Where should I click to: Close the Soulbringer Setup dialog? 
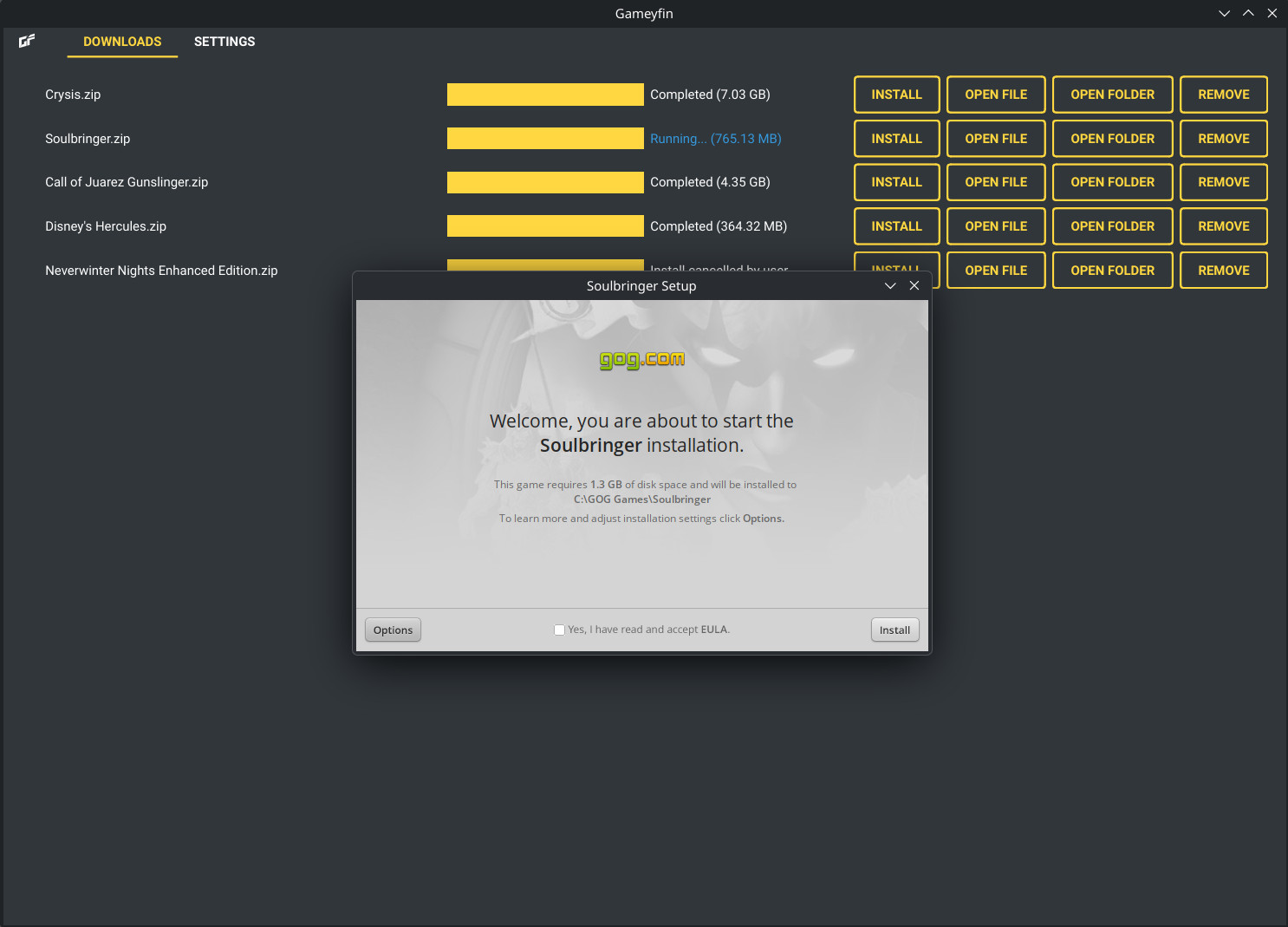914,286
